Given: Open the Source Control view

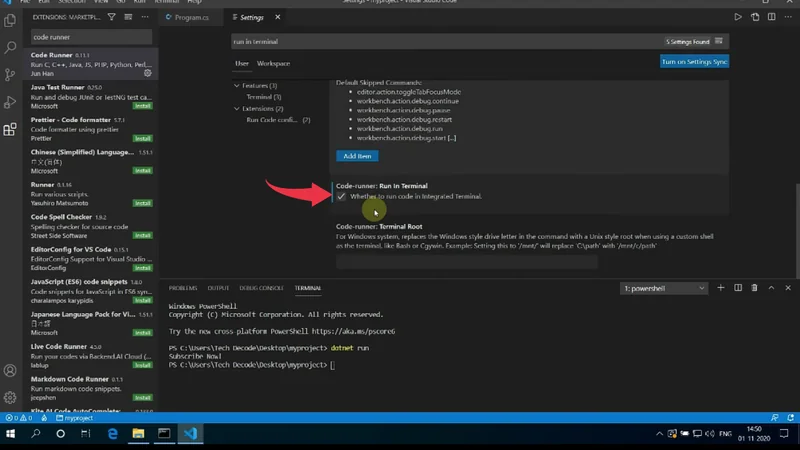Looking at the screenshot, I should click(x=11, y=75).
